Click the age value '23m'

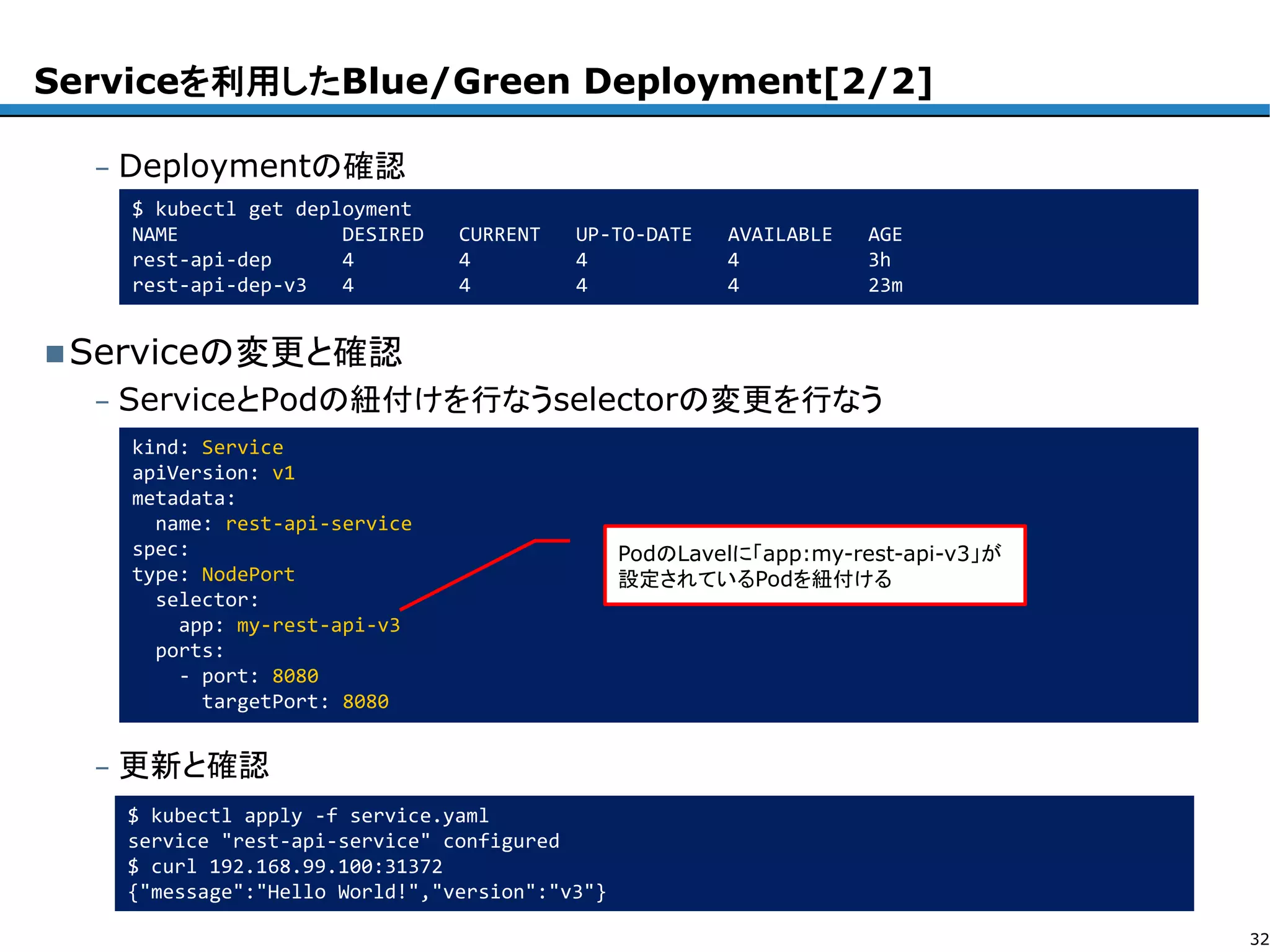(886, 286)
